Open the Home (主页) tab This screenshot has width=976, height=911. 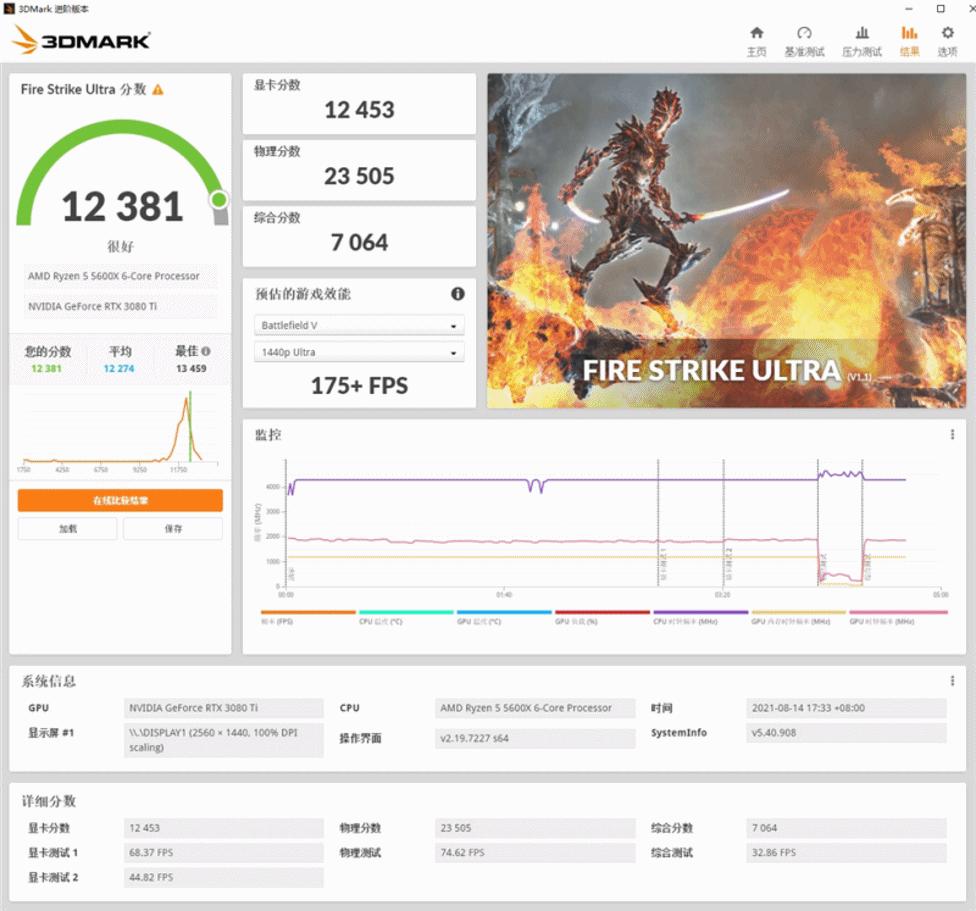coord(756,42)
